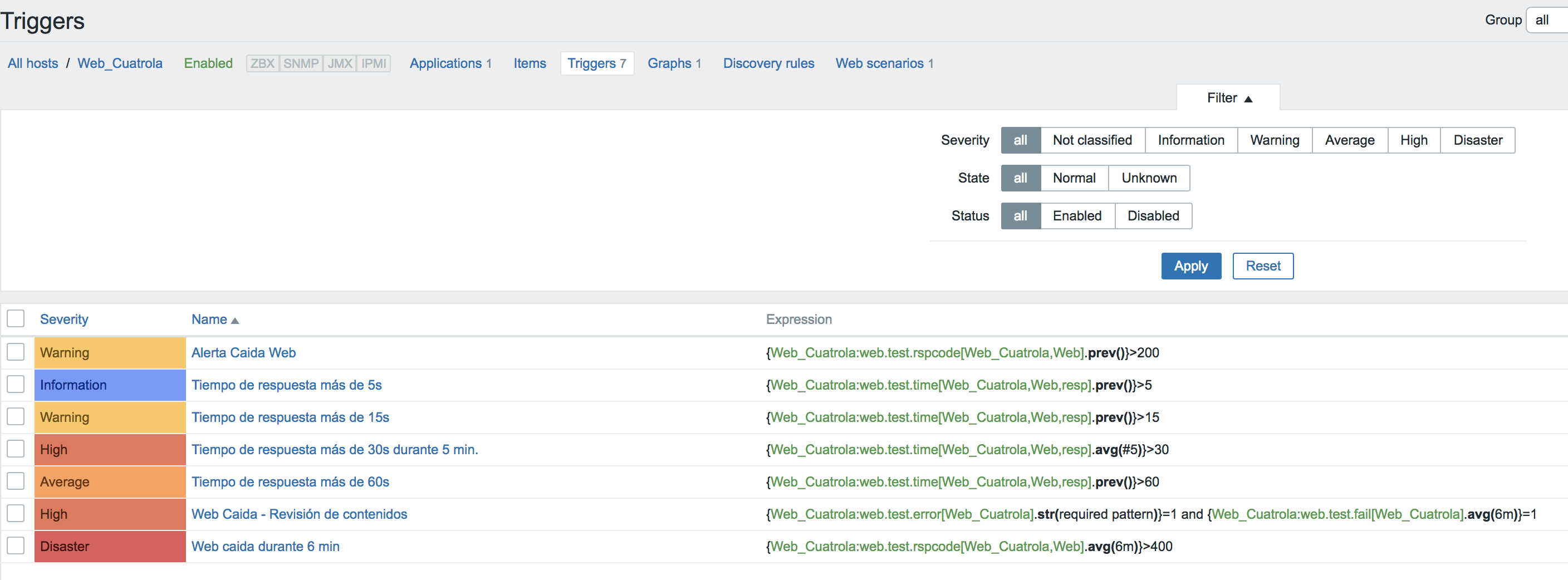Click the JMX availability indicator
Image resolution: width=1568 pixels, height=580 pixels.
point(340,63)
